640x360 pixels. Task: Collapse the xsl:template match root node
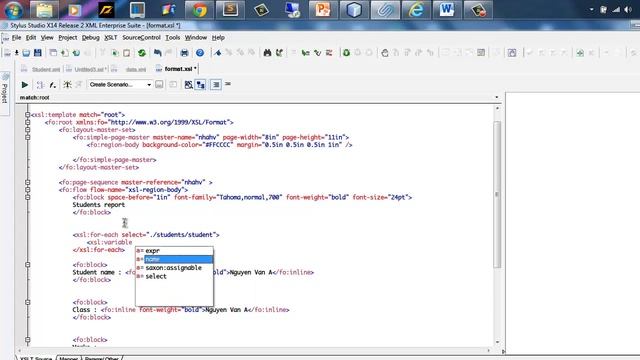27,115
